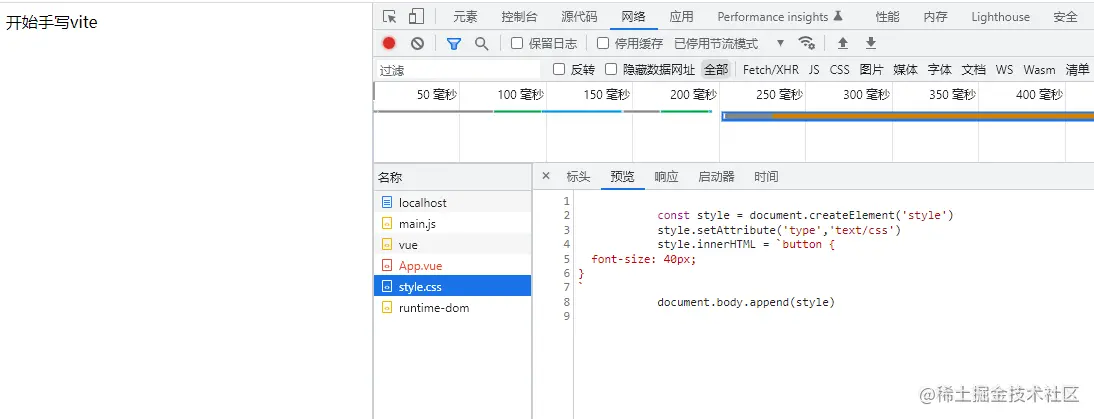This screenshot has width=1094, height=419.
Task: Filter requests by 清单 type
Action: (1077, 69)
